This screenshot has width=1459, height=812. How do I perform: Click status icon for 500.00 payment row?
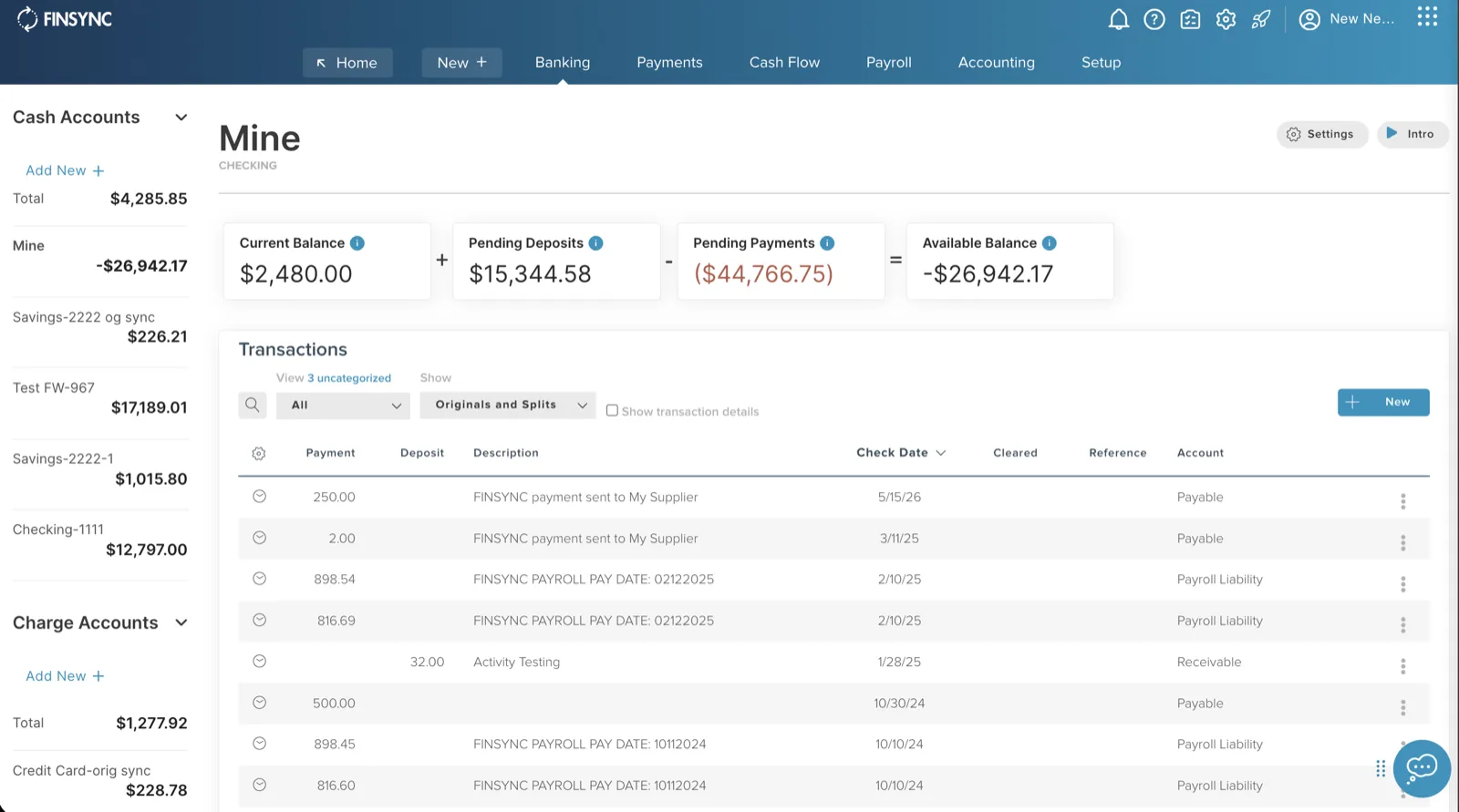(x=260, y=703)
